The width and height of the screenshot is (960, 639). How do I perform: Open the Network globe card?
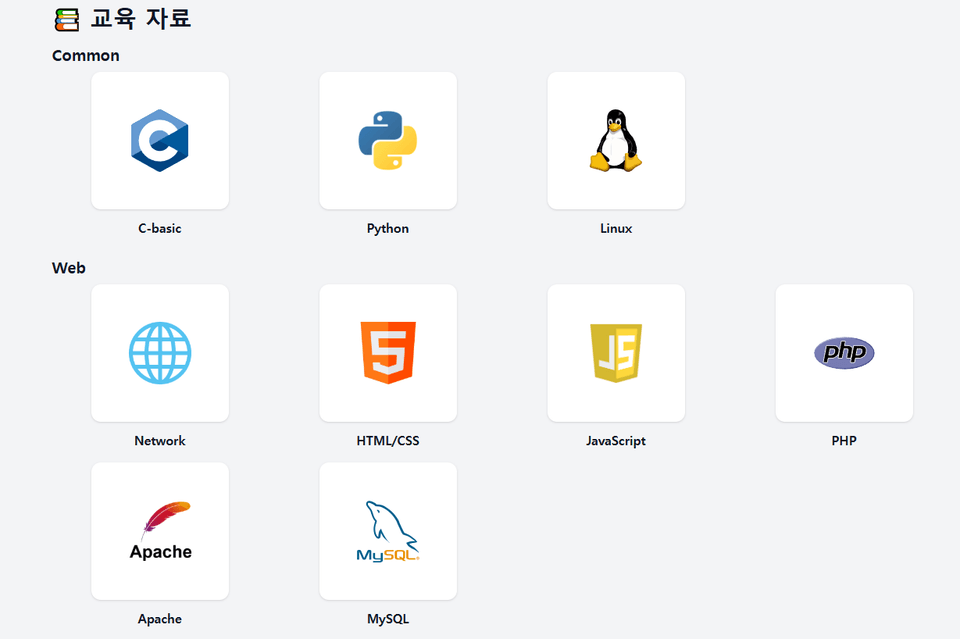(160, 353)
